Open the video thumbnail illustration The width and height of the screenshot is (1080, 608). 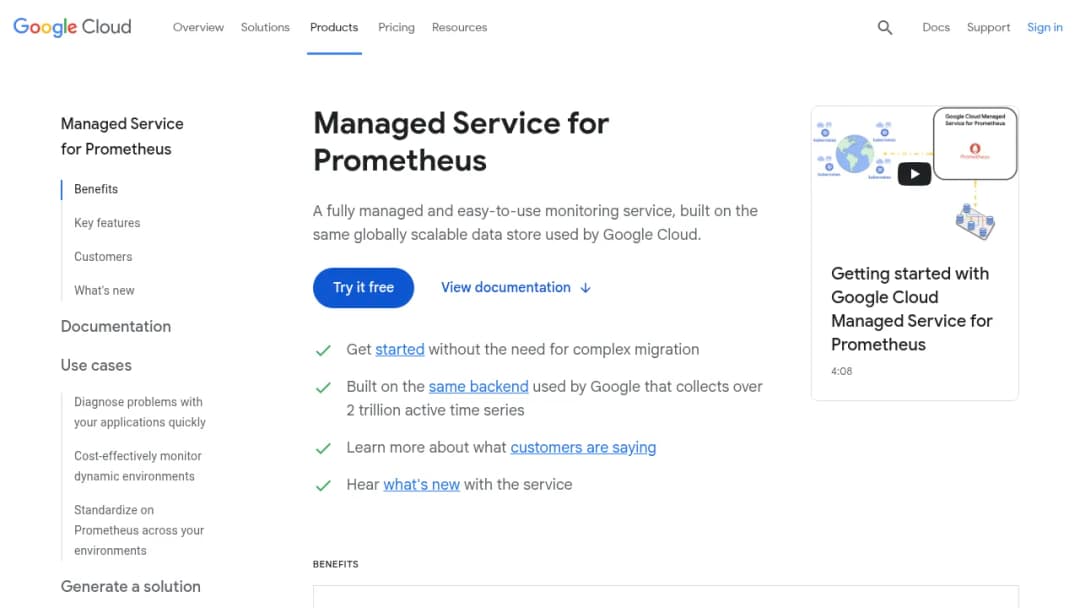[x=915, y=174]
